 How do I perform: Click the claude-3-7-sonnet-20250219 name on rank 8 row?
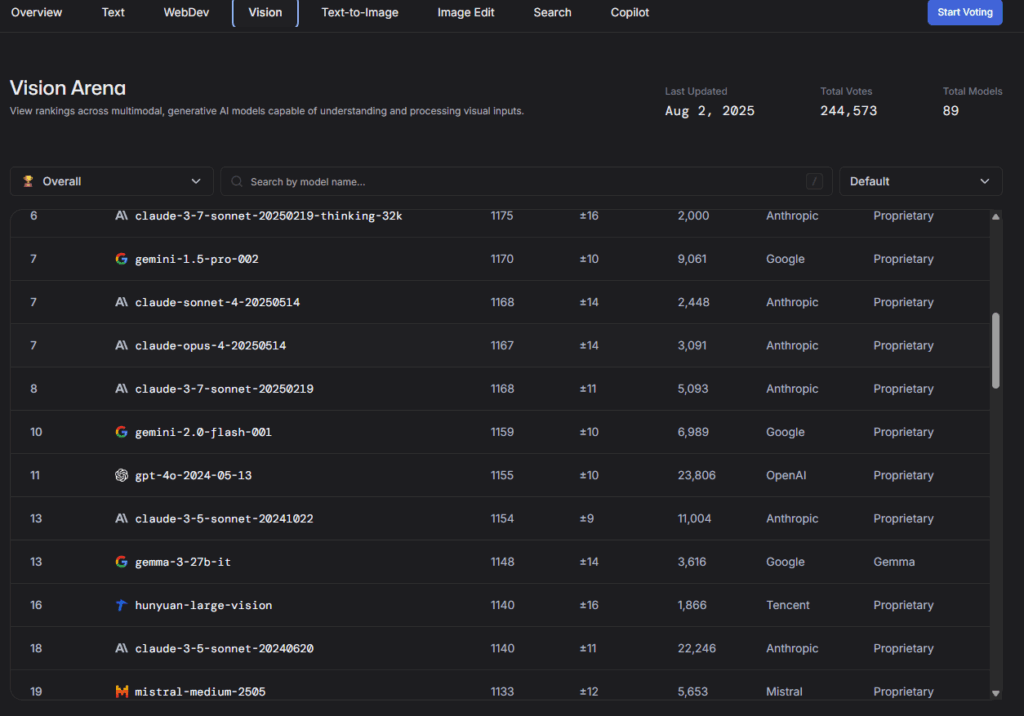pyautogui.click(x=224, y=389)
